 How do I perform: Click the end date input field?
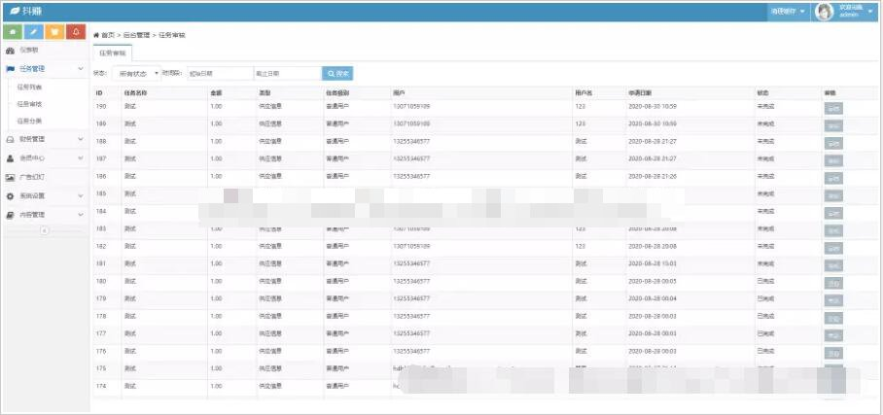coord(286,73)
